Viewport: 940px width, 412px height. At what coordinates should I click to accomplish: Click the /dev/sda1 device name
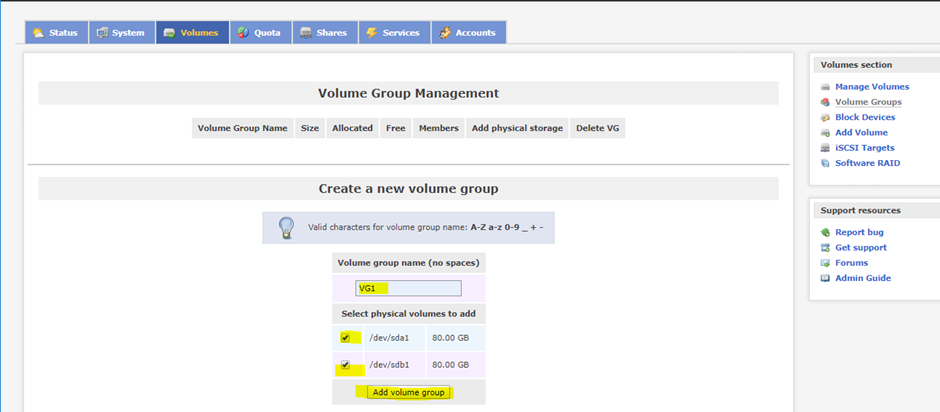[388, 338]
